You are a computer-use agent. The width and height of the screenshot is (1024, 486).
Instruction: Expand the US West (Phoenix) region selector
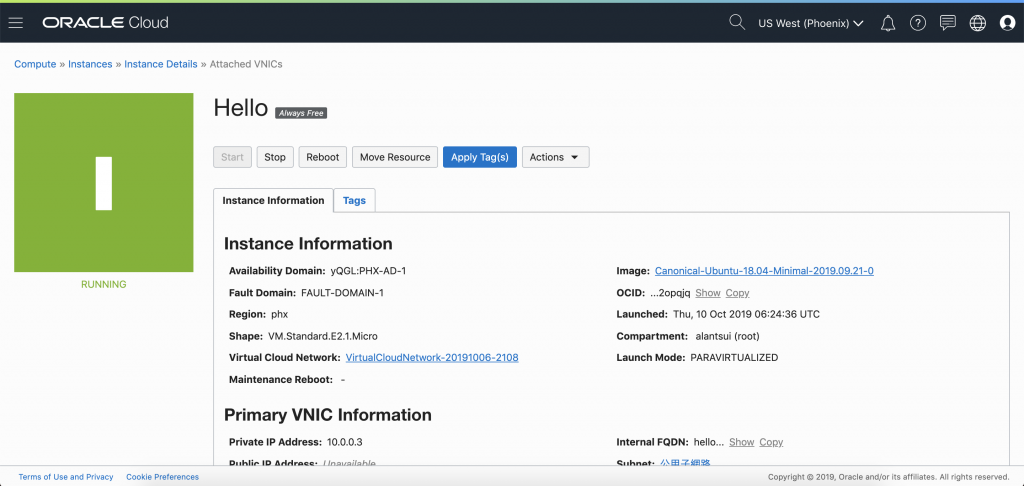(810, 24)
